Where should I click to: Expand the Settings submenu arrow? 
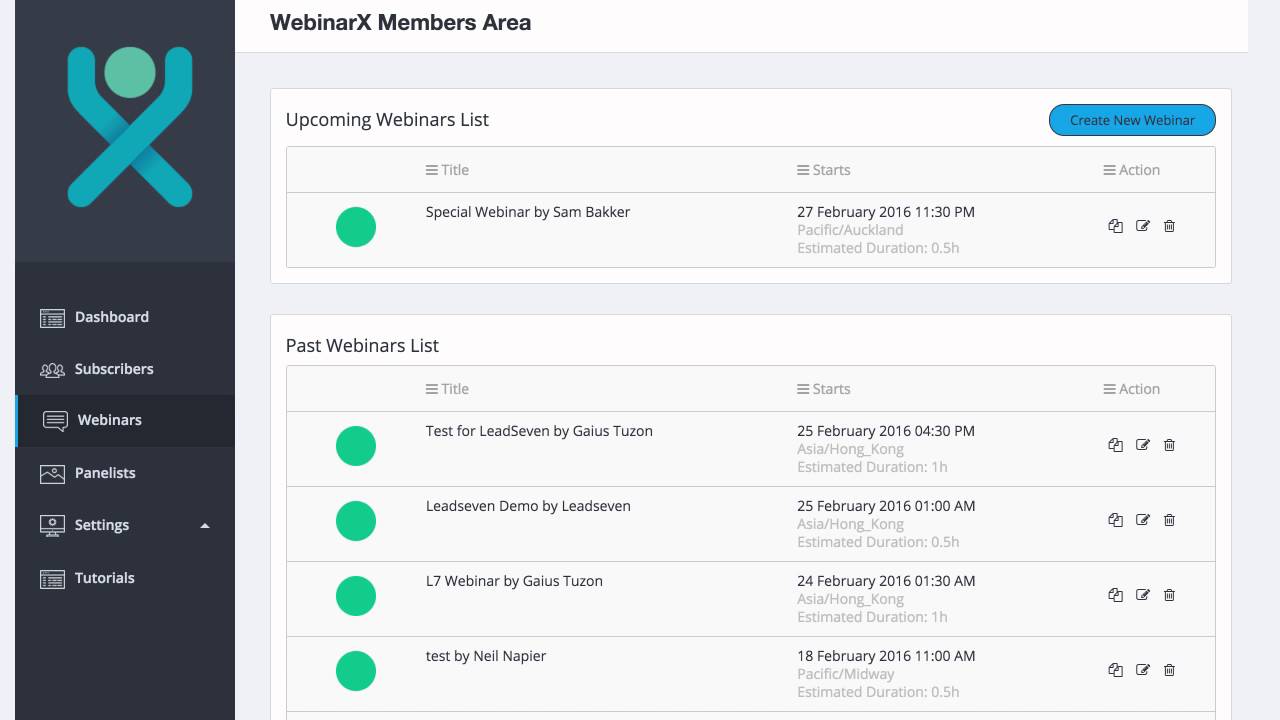point(205,526)
